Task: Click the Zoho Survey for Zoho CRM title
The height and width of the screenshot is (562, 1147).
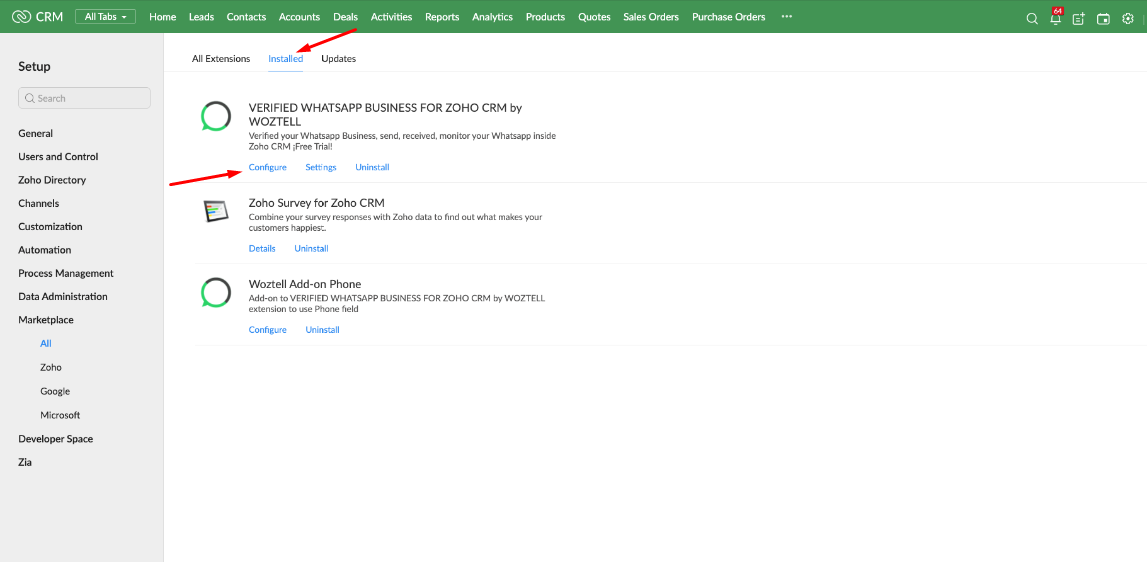Action: tap(317, 203)
